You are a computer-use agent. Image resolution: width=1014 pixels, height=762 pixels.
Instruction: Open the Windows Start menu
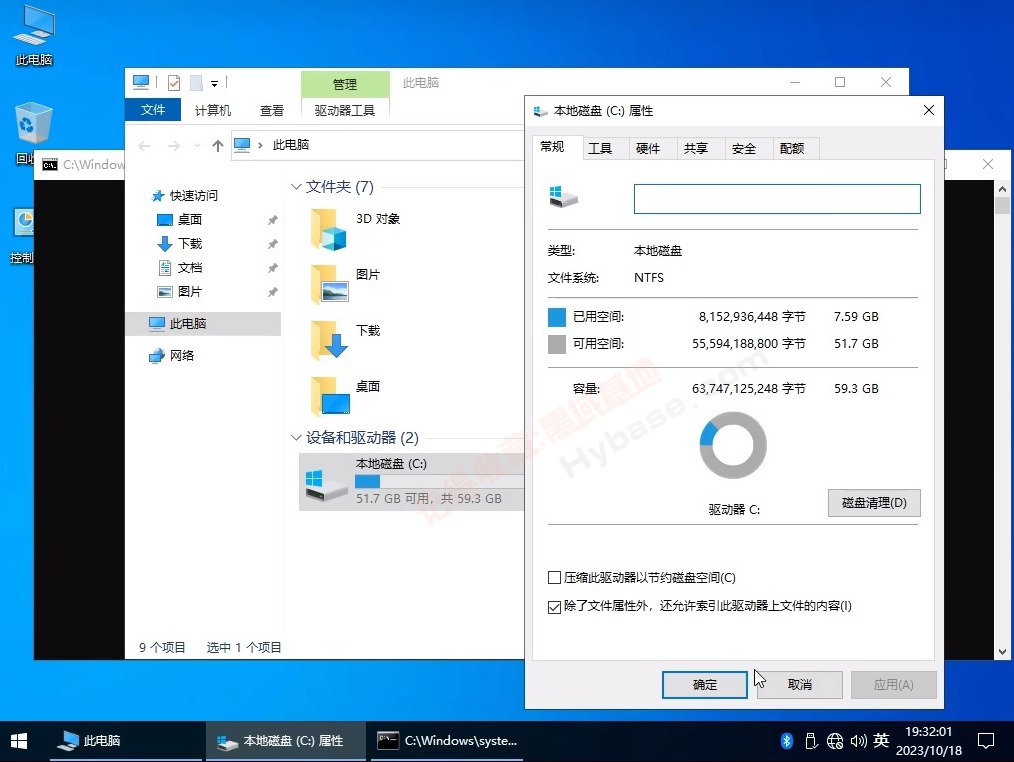coord(19,741)
